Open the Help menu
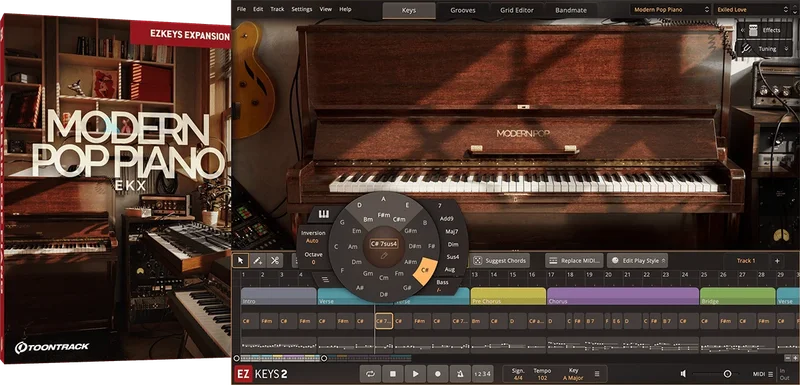Screen dimensions: 800x385 pos(345,9)
